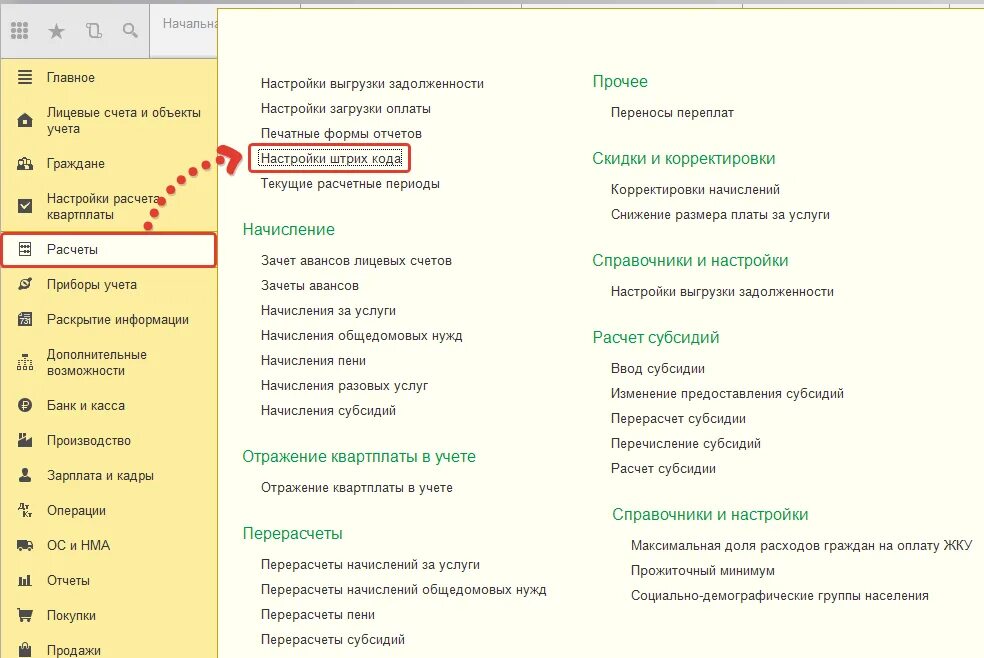Image resolution: width=984 pixels, height=658 pixels.
Task: Open history icon in top toolbar
Action: [94, 30]
